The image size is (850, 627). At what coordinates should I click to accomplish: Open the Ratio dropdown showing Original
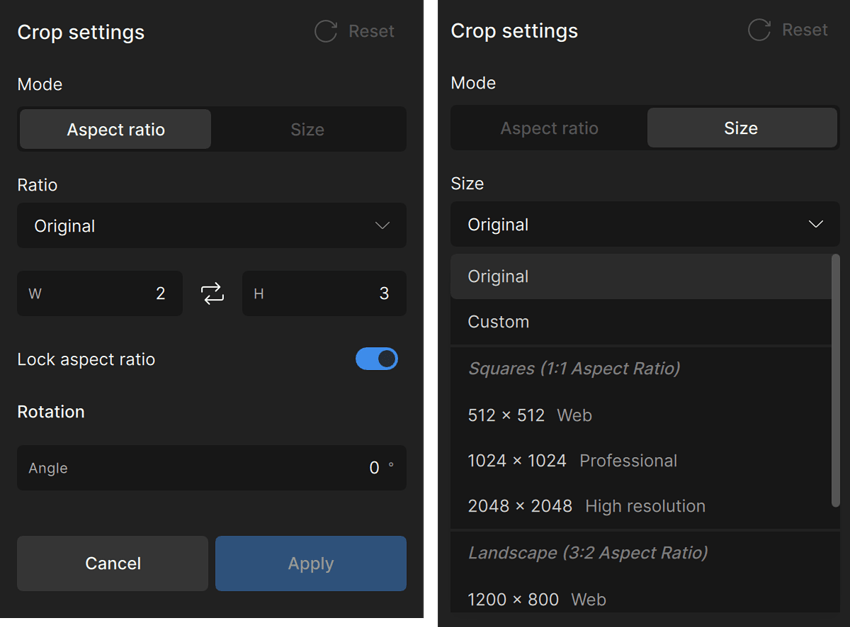point(211,226)
